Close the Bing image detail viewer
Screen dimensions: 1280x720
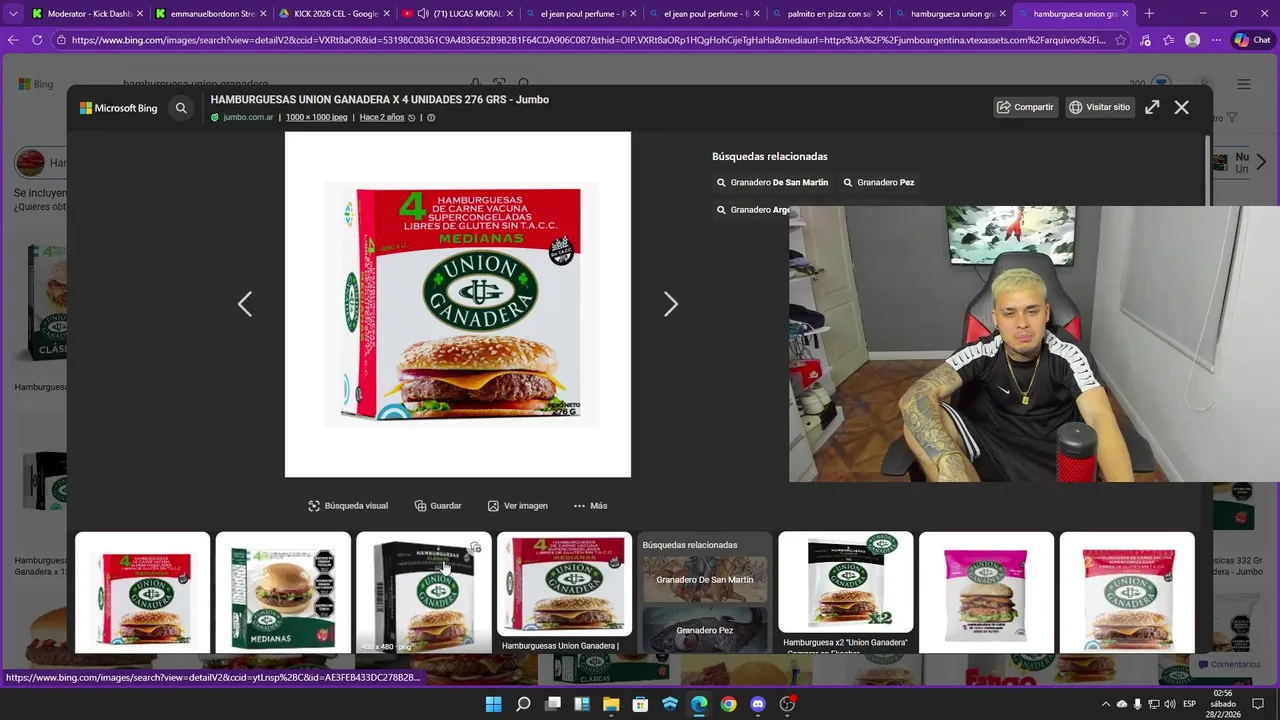coord(1181,108)
